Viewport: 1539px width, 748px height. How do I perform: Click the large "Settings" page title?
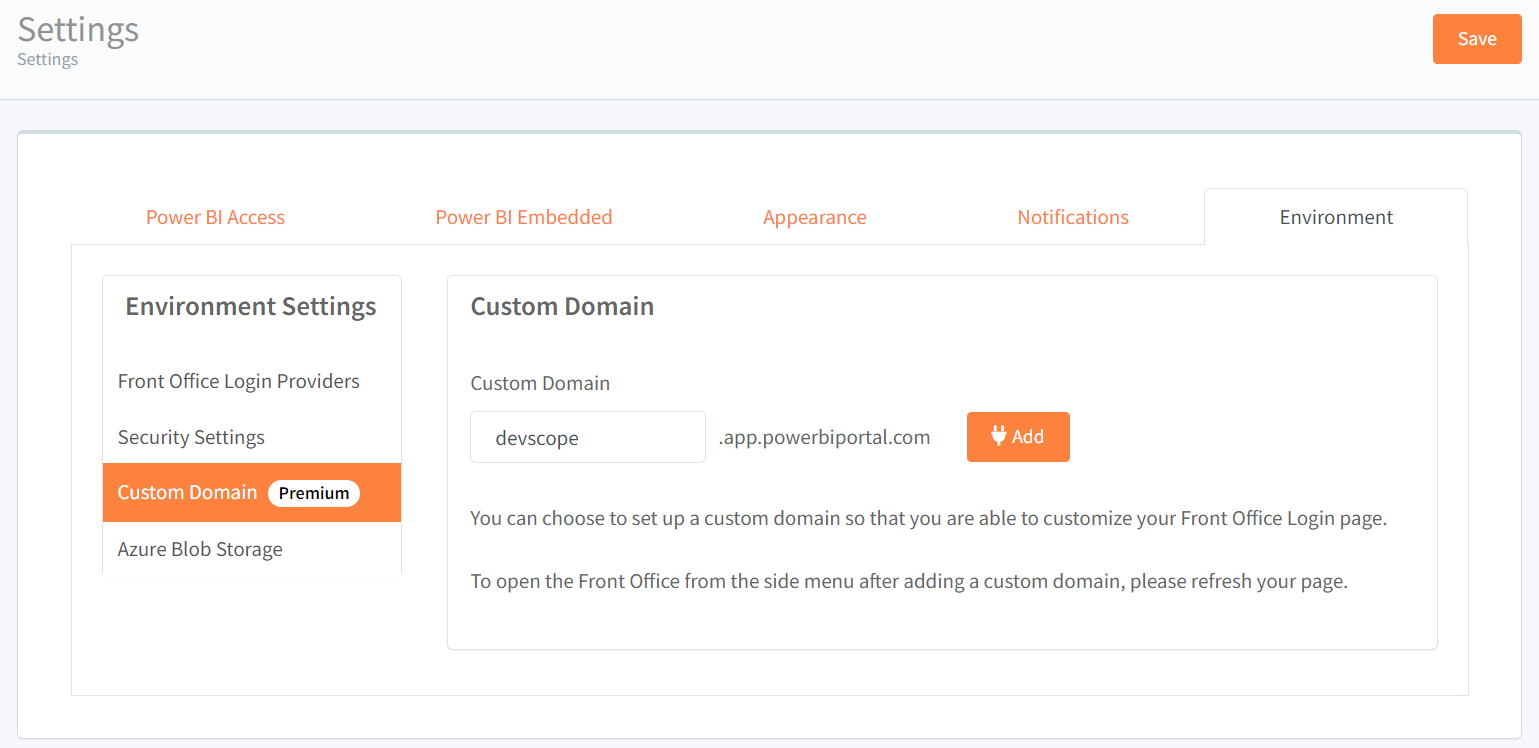point(78,29)
